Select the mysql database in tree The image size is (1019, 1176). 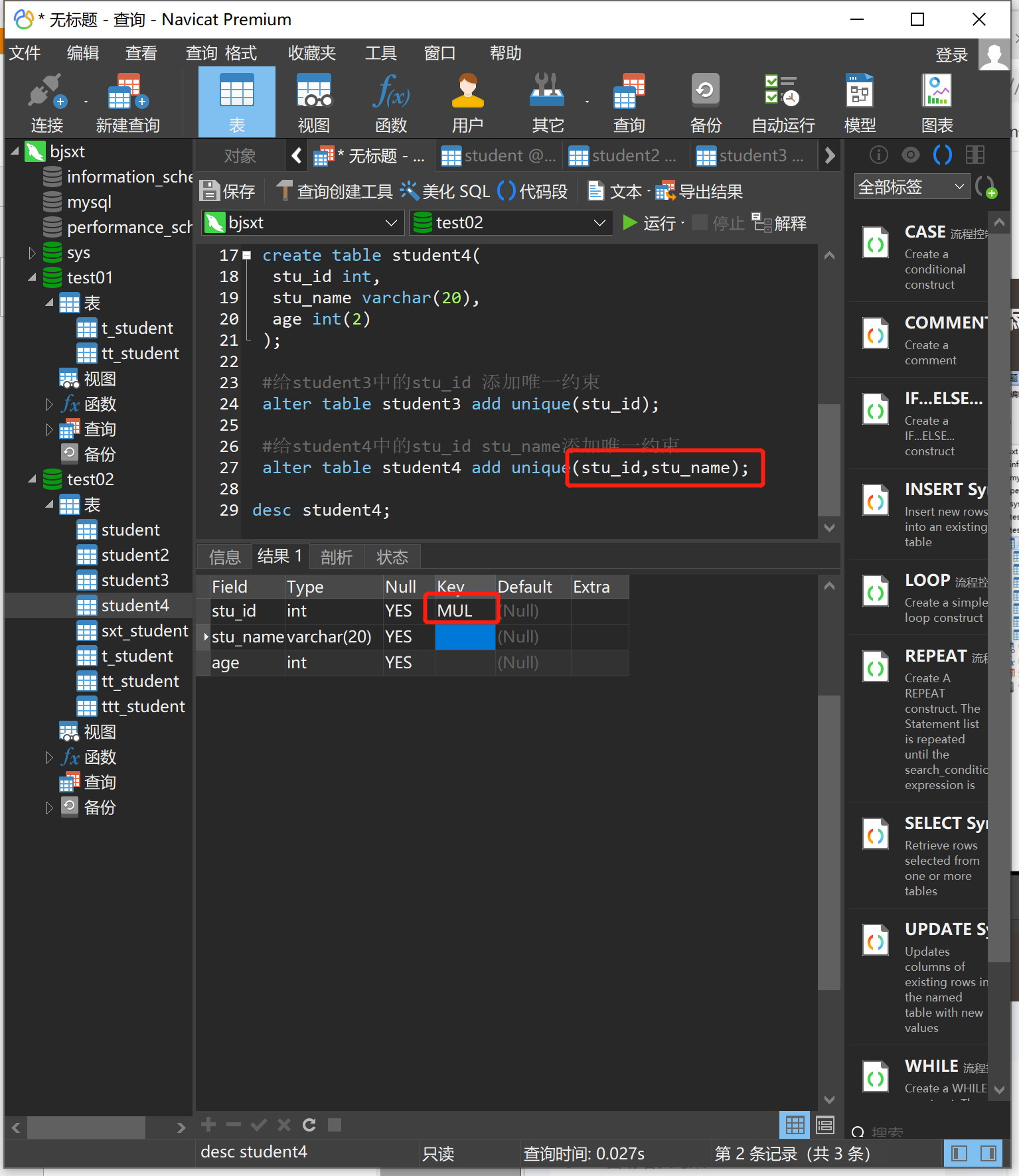(89, 202)
